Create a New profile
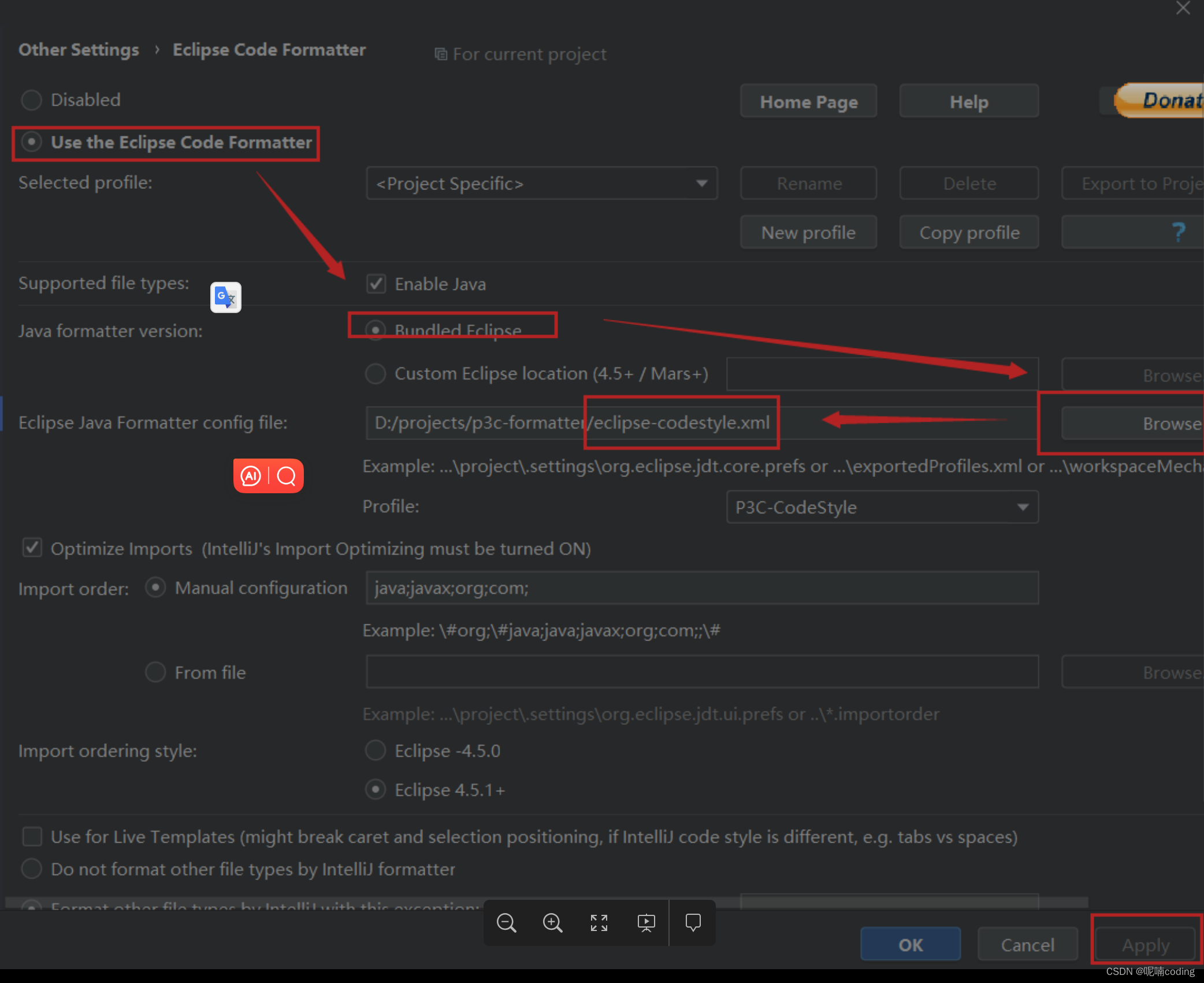Viewport: 1204px width, 983px height. pos(809,232)
